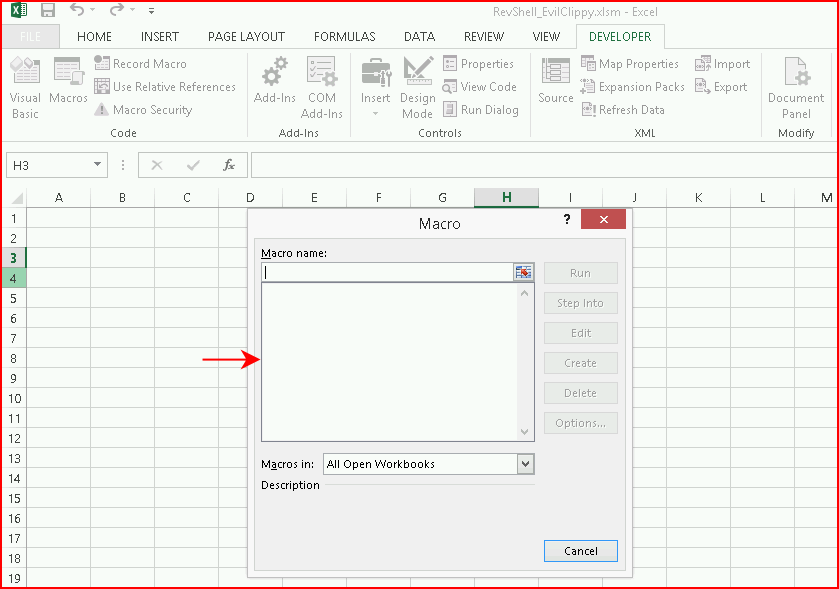This screenshot has width=839, height=589.
Task: Open the Visual Basic editor
Action: click(25, 88)
